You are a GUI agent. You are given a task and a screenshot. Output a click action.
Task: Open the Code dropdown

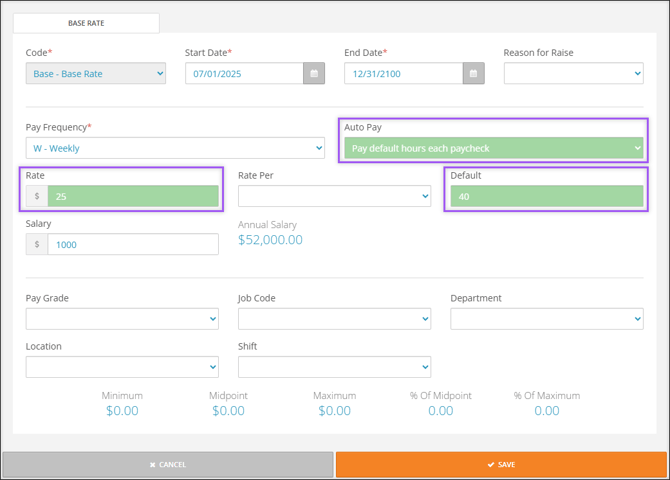click(x=96, y=74)
